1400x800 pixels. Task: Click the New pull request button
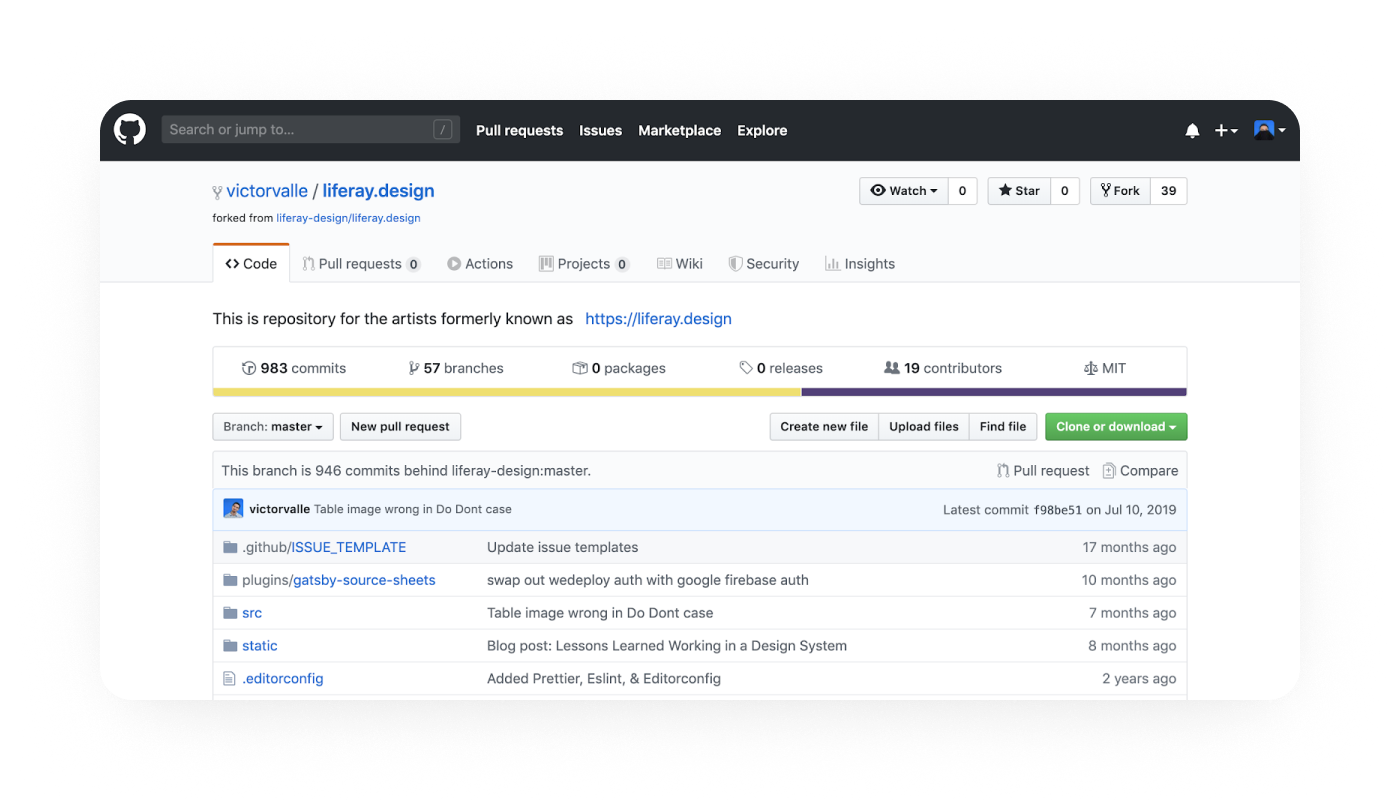[x=400, y=426]
